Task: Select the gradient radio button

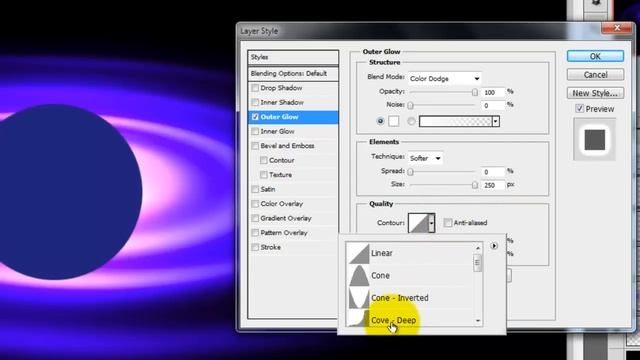Action: tap(411, 121)
